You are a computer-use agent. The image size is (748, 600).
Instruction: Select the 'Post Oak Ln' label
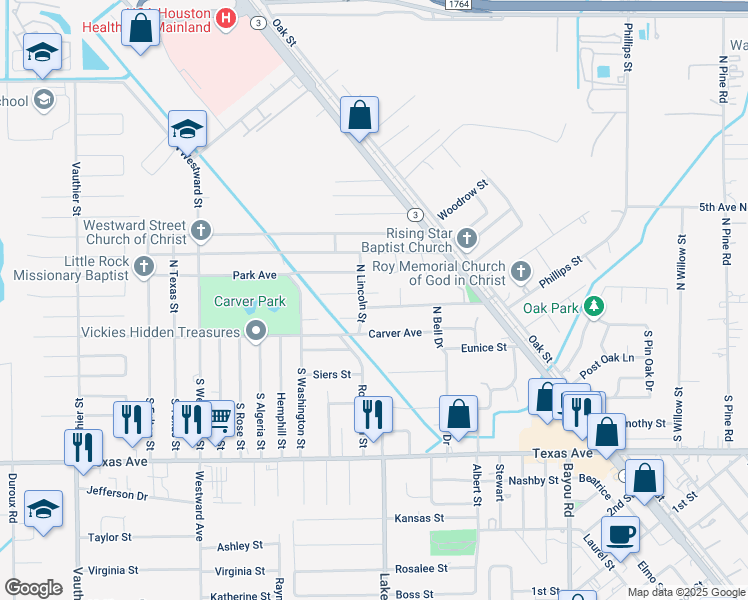[x=607, y=365]
